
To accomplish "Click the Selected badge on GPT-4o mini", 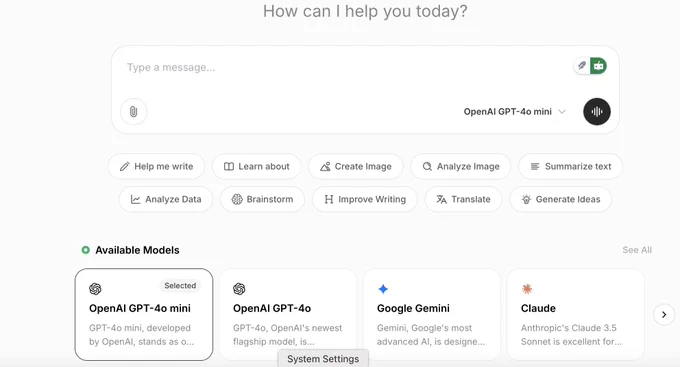I will [x=180, y=285].
